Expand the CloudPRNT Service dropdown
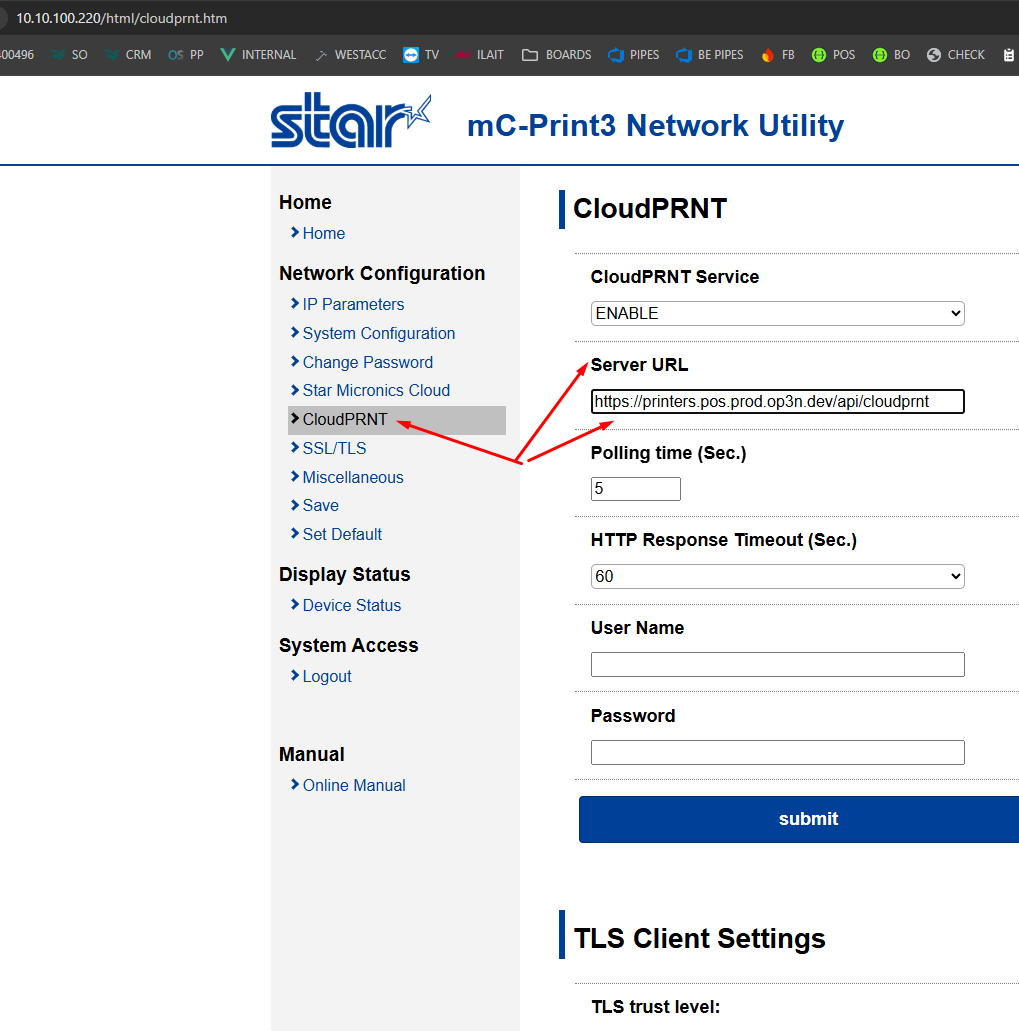The image size is (1019, 1031). 777,313
